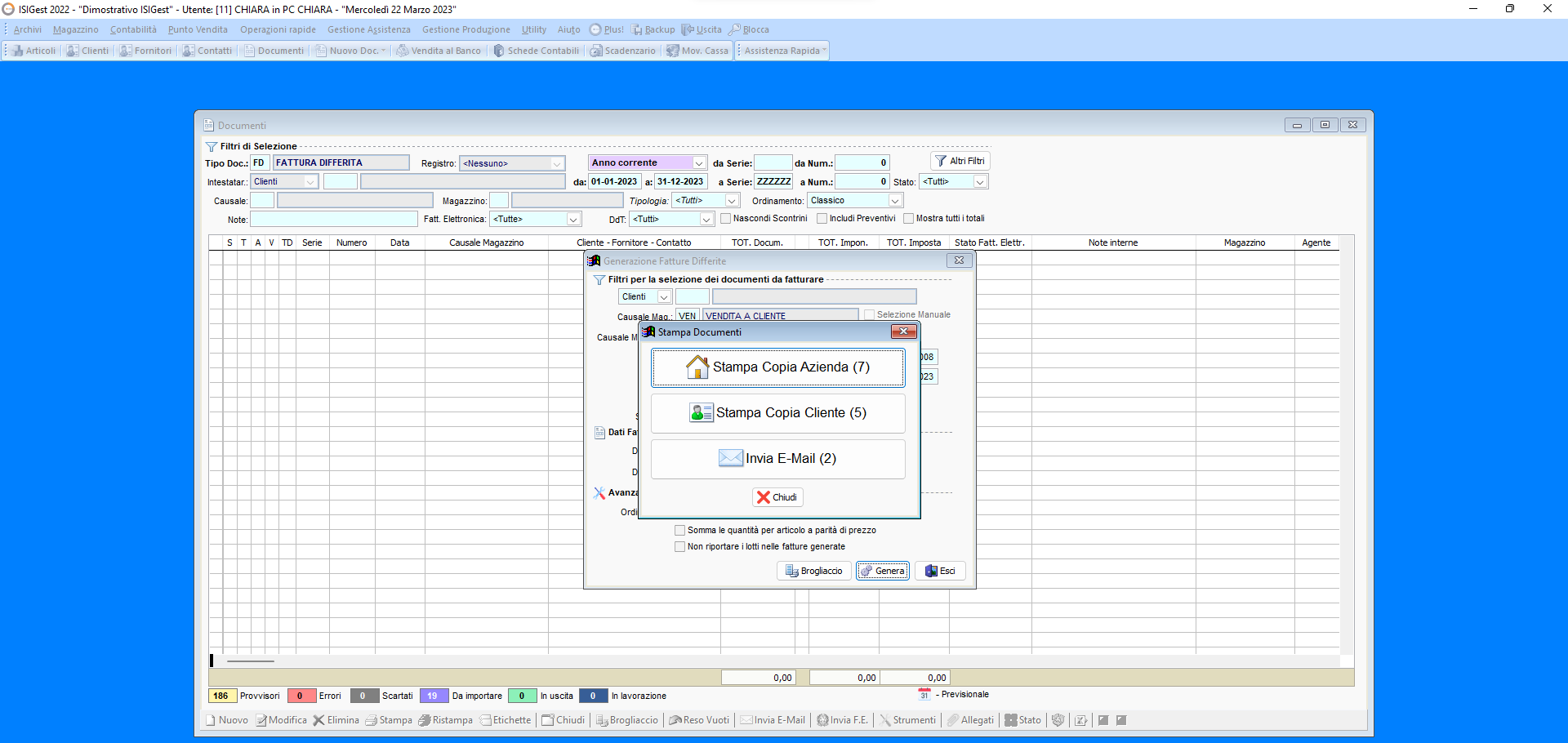This screenshot has width=1568, height=743.
Task: Toggle Includi Preventivi checkbox
Action: point(822,219)
